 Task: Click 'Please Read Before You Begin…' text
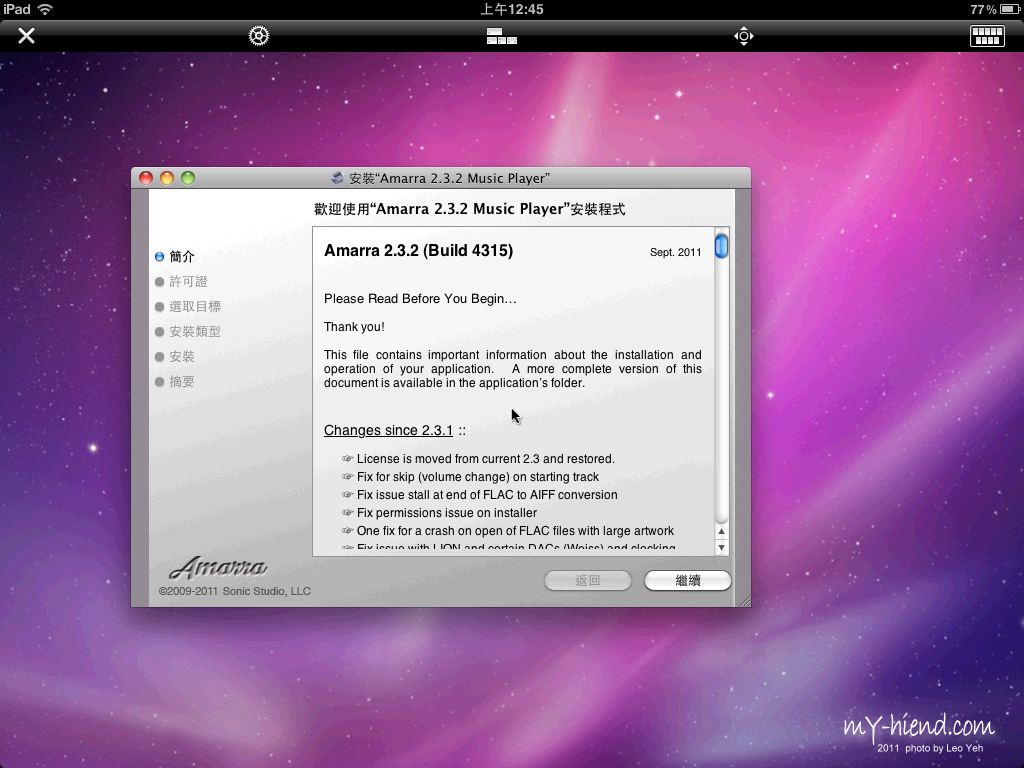420,299
